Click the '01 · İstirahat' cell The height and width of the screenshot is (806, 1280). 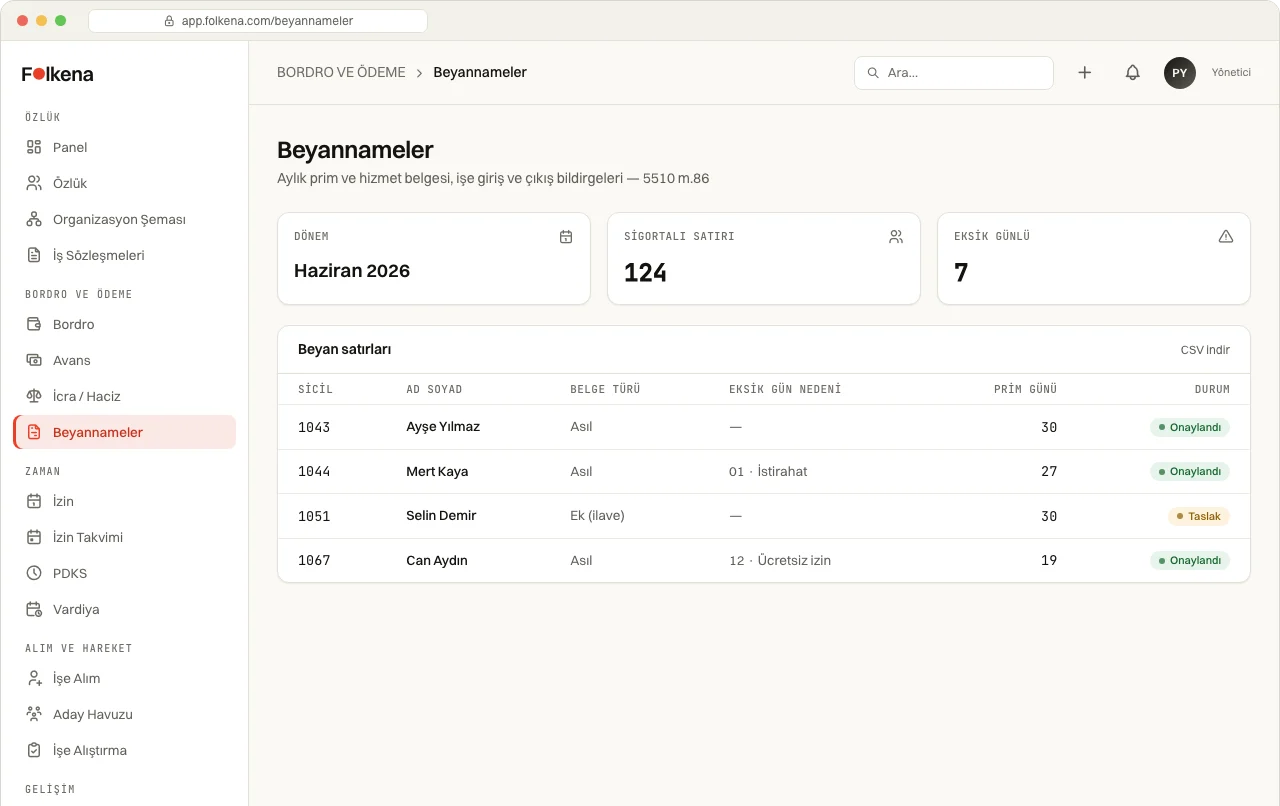[x=768, y=471]
